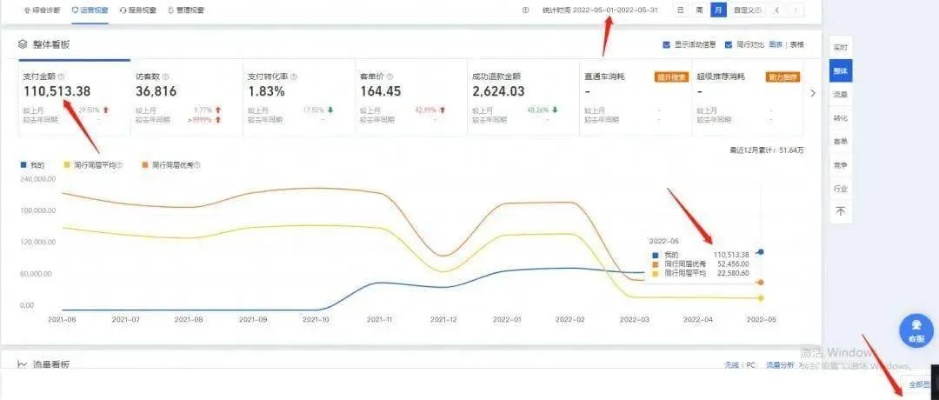The width and height of the screenshot is (939, 400).
Task: Switch to 图表 view
Action: (x=776, y=44)
